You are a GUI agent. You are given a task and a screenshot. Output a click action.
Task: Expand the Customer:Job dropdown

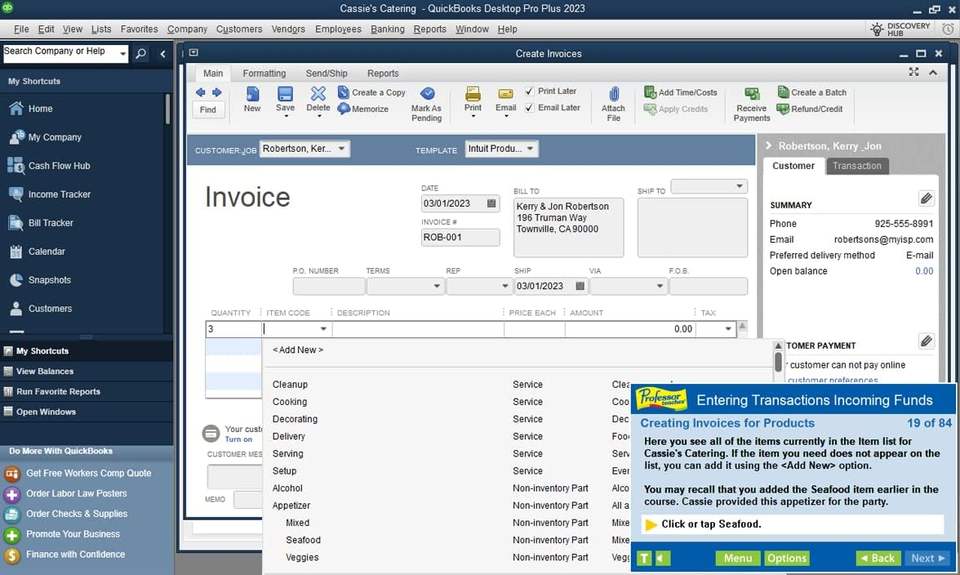click(x=342, y=149)
